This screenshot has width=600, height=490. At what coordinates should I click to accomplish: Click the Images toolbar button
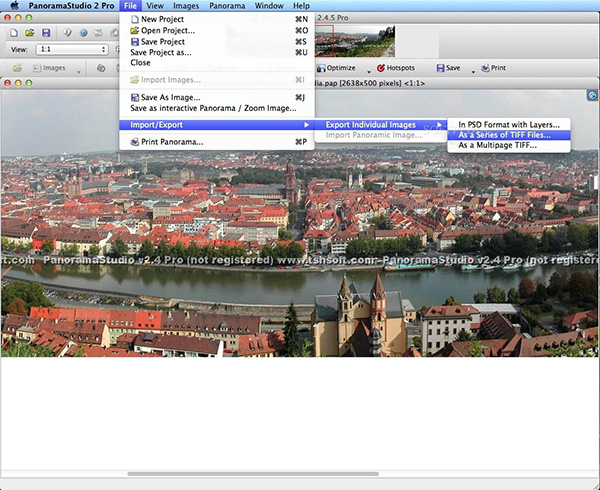click(49, 68)
